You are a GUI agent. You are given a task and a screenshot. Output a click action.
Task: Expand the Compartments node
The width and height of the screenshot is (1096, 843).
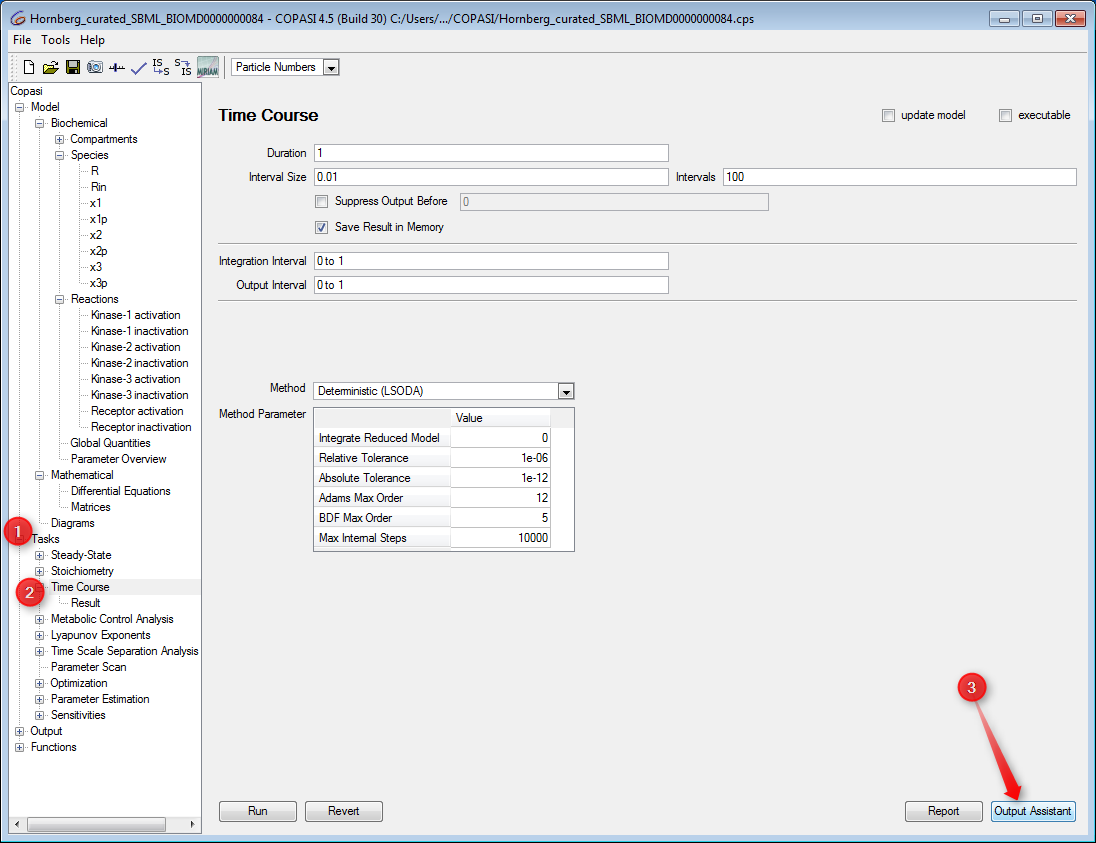60,139
